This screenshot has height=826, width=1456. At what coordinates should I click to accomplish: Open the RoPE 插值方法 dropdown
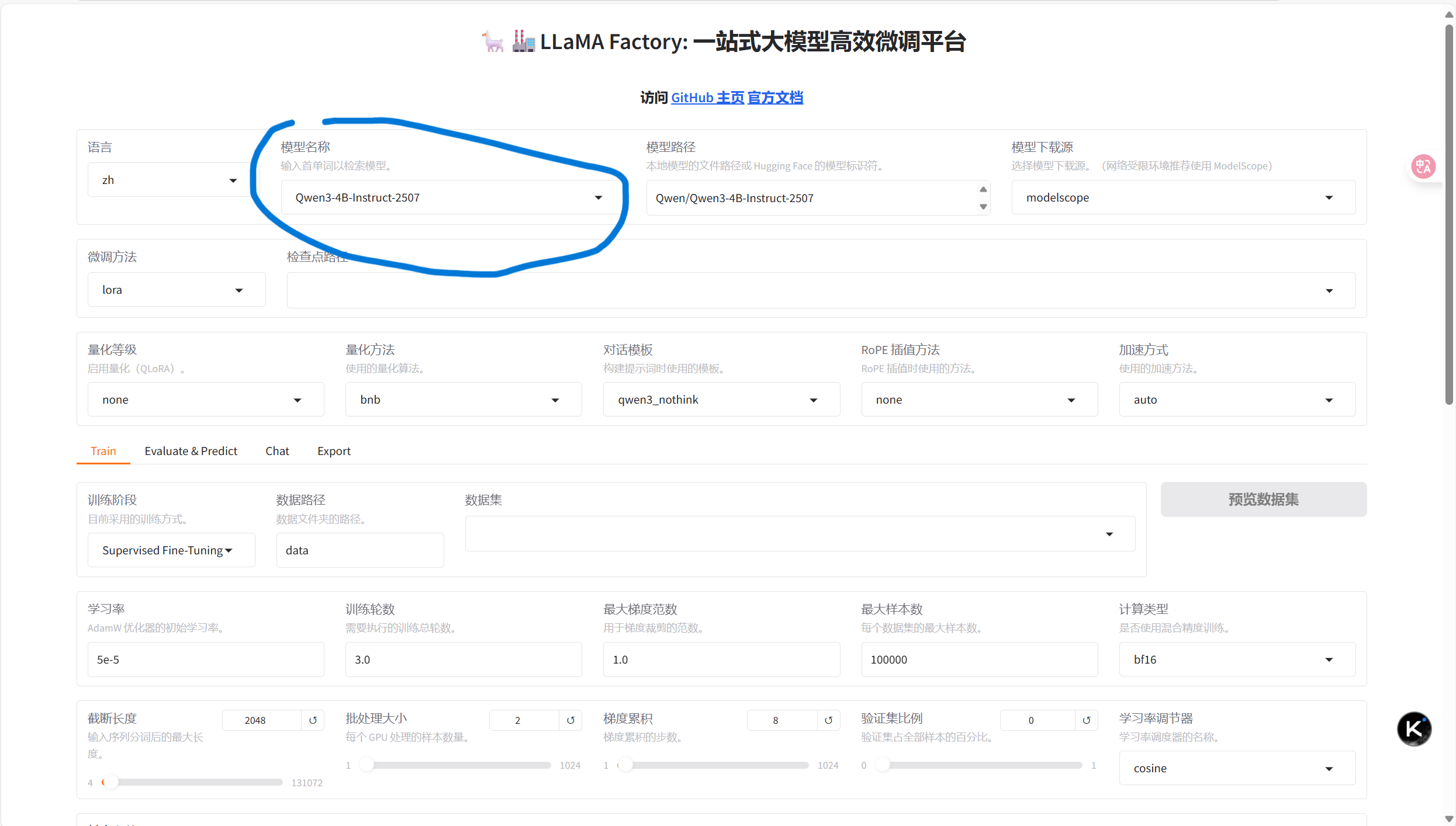979,400
